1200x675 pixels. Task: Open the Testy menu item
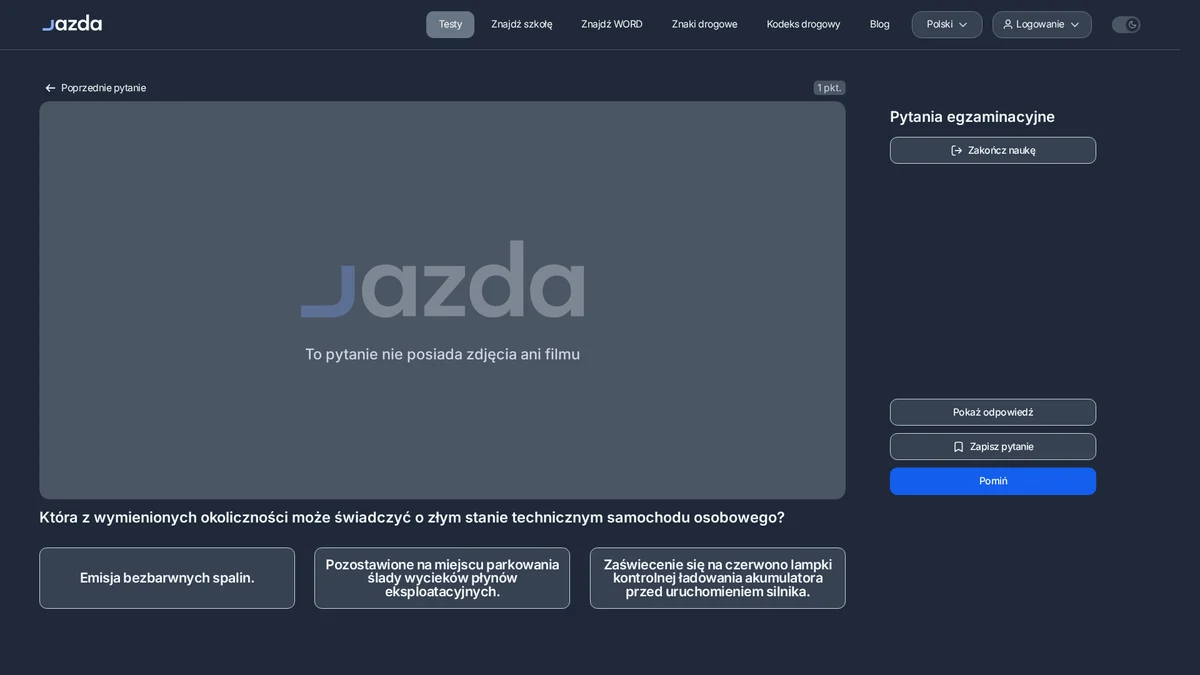[x=450, y=24]
